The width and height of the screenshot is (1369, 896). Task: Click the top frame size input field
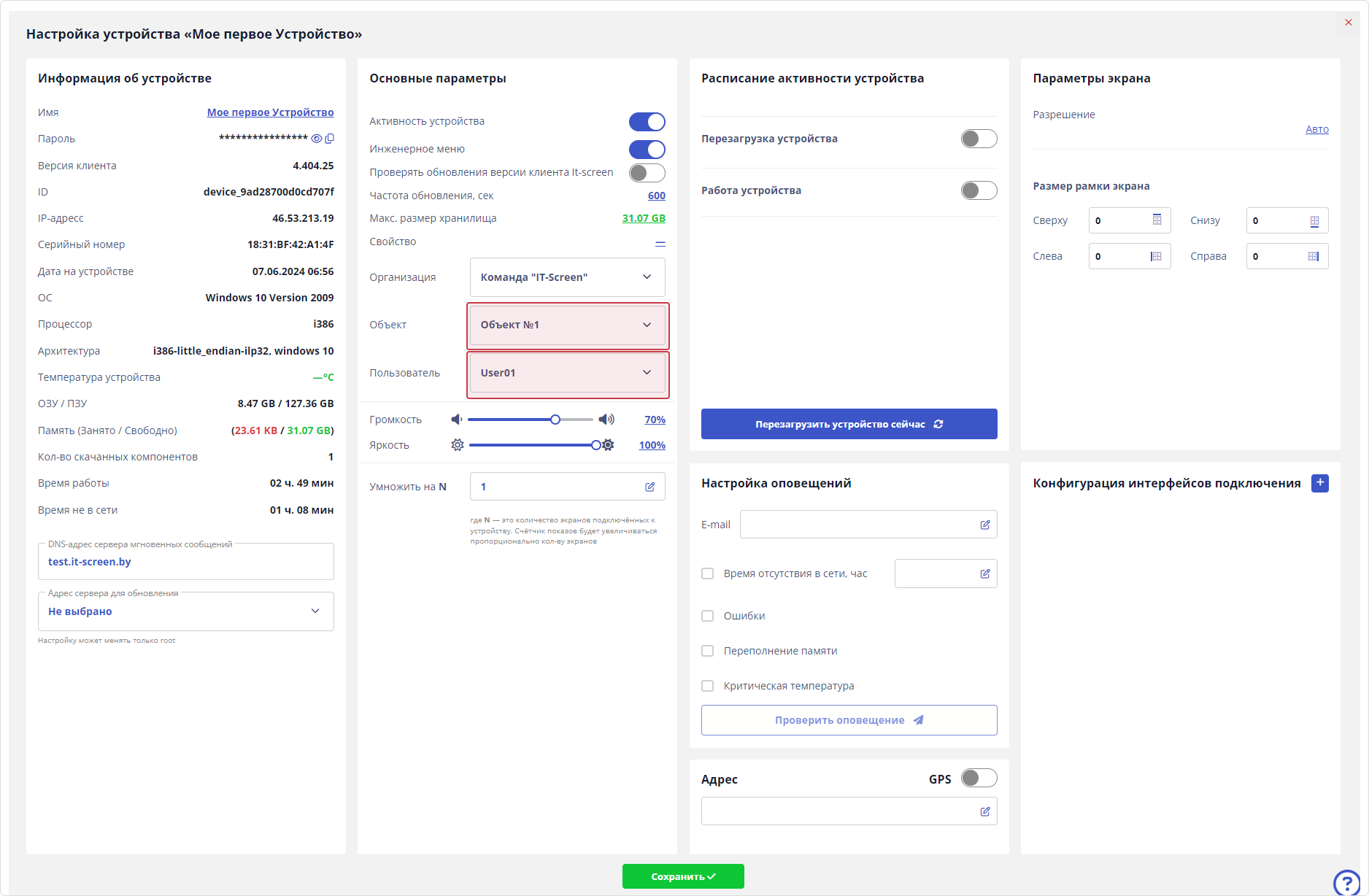click(1120, 220)
